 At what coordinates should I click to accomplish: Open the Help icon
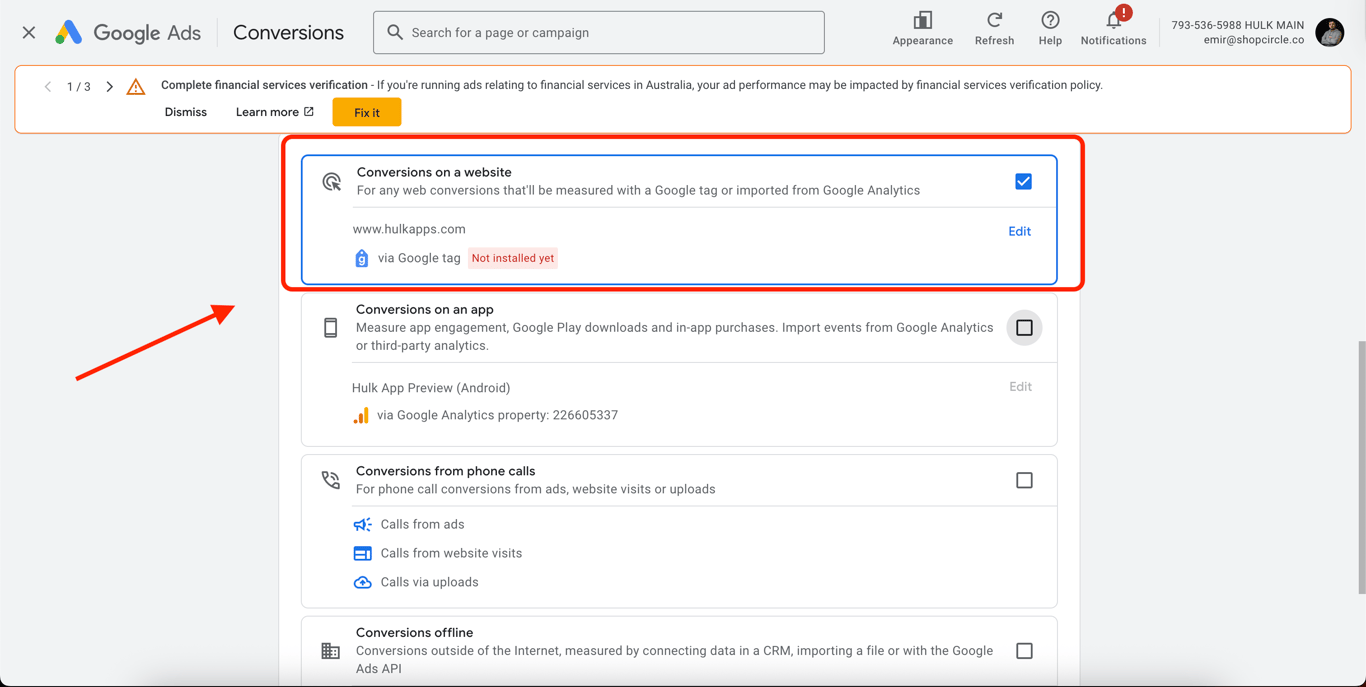(x=1050, y=21)
